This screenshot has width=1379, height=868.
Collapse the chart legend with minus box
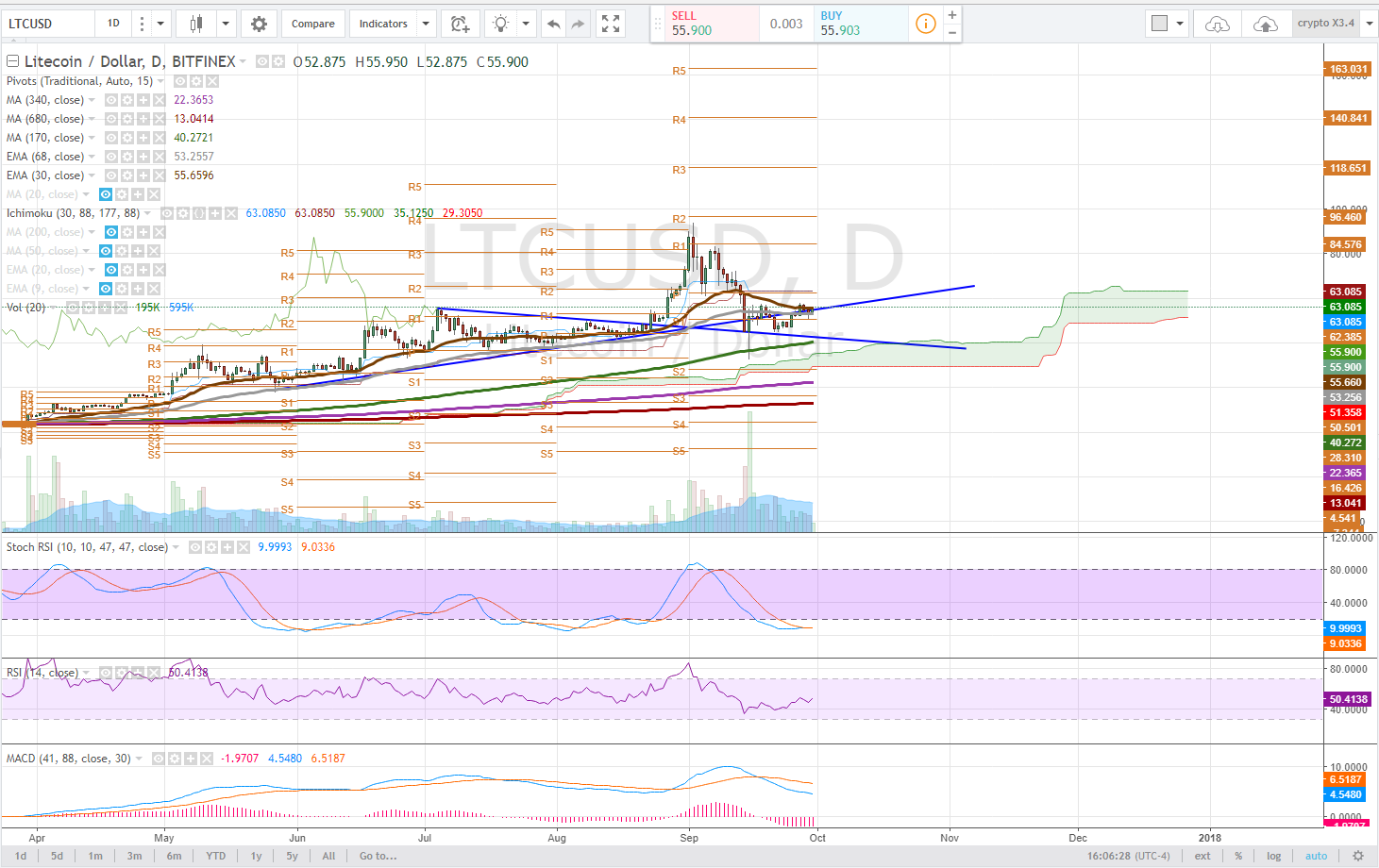13,61
